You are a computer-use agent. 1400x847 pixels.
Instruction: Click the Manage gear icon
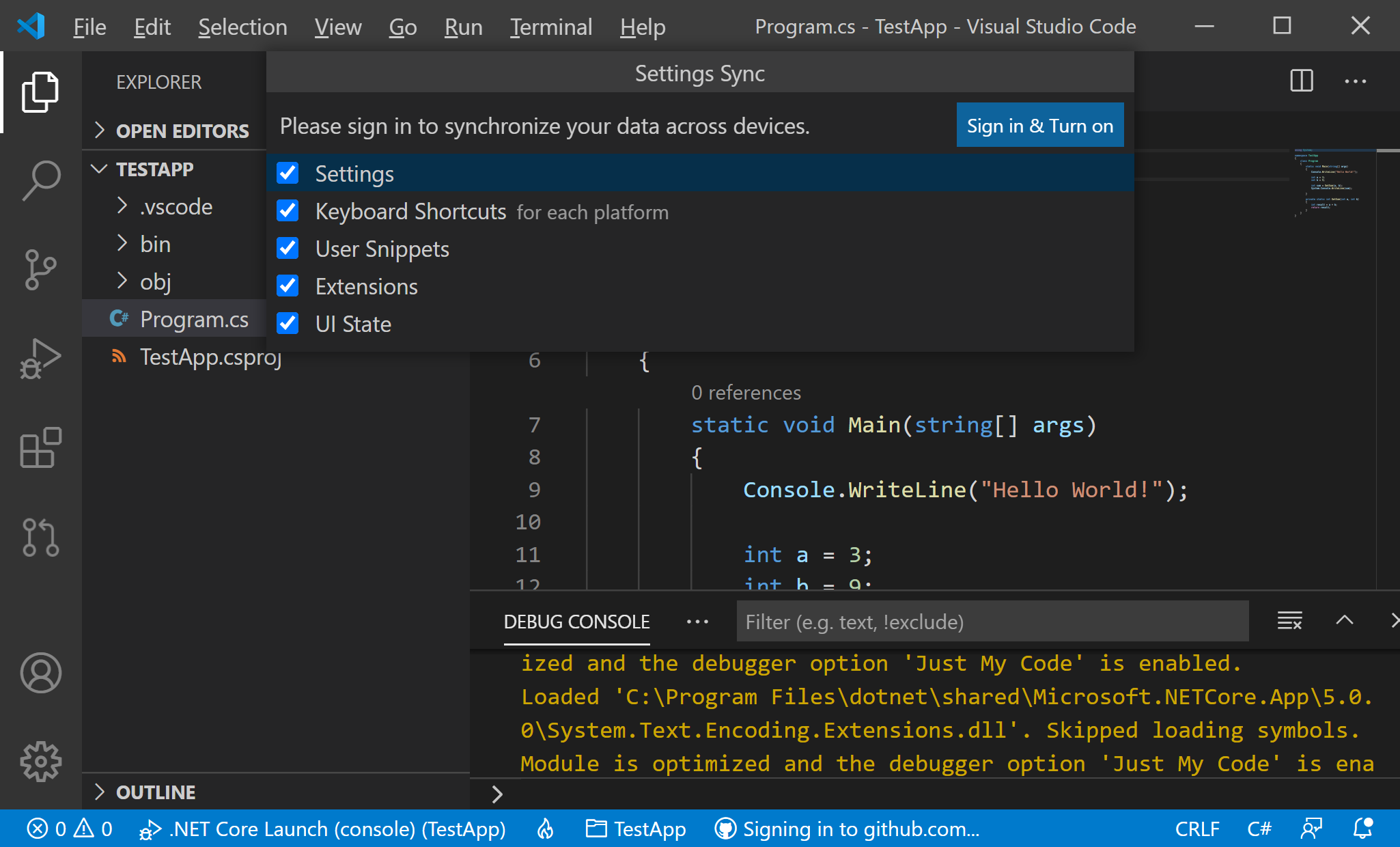click(41, 762)
